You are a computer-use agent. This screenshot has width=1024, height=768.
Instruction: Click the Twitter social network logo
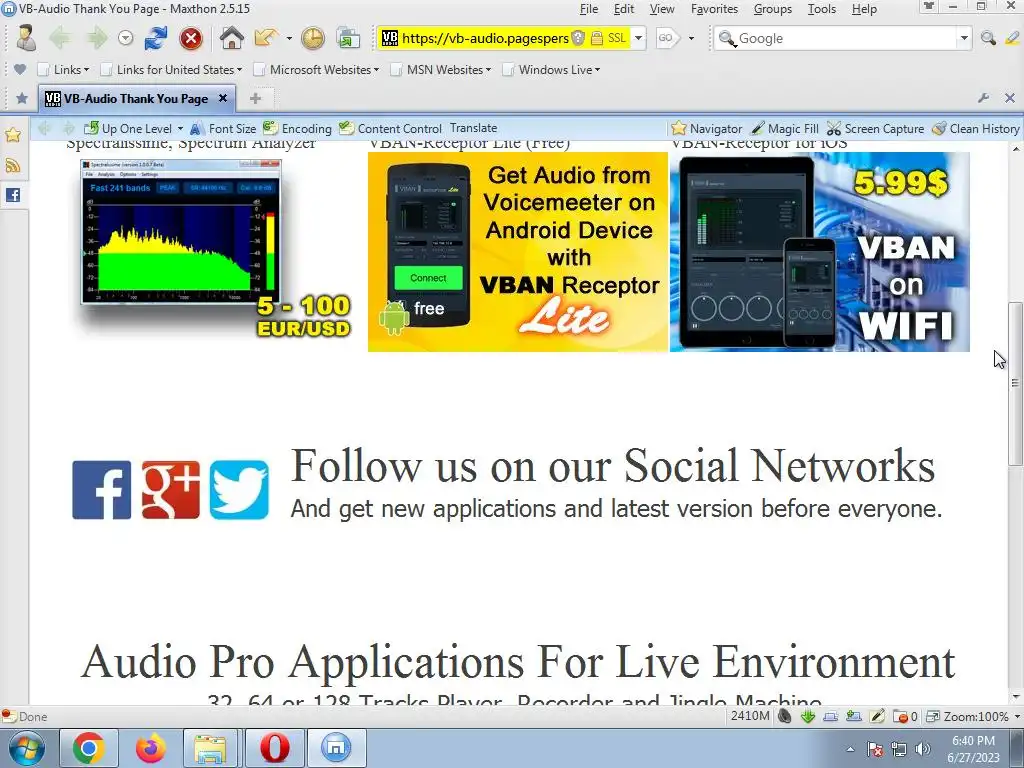pos(239,490)
